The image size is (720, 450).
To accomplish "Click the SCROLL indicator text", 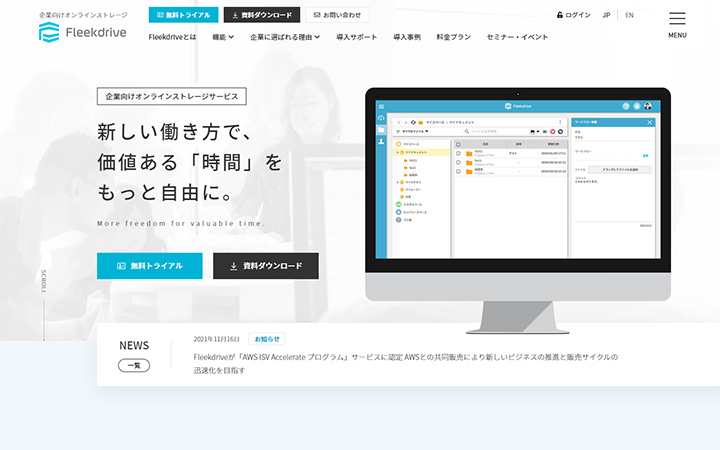I will [44, 281].
